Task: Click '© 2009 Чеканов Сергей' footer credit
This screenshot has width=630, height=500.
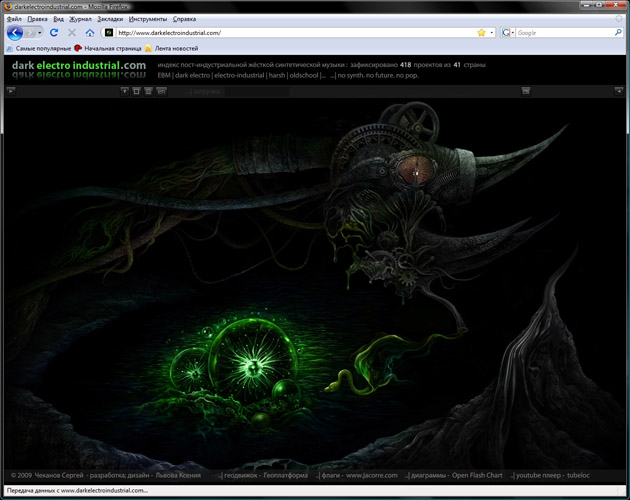Action: [47, 475]
